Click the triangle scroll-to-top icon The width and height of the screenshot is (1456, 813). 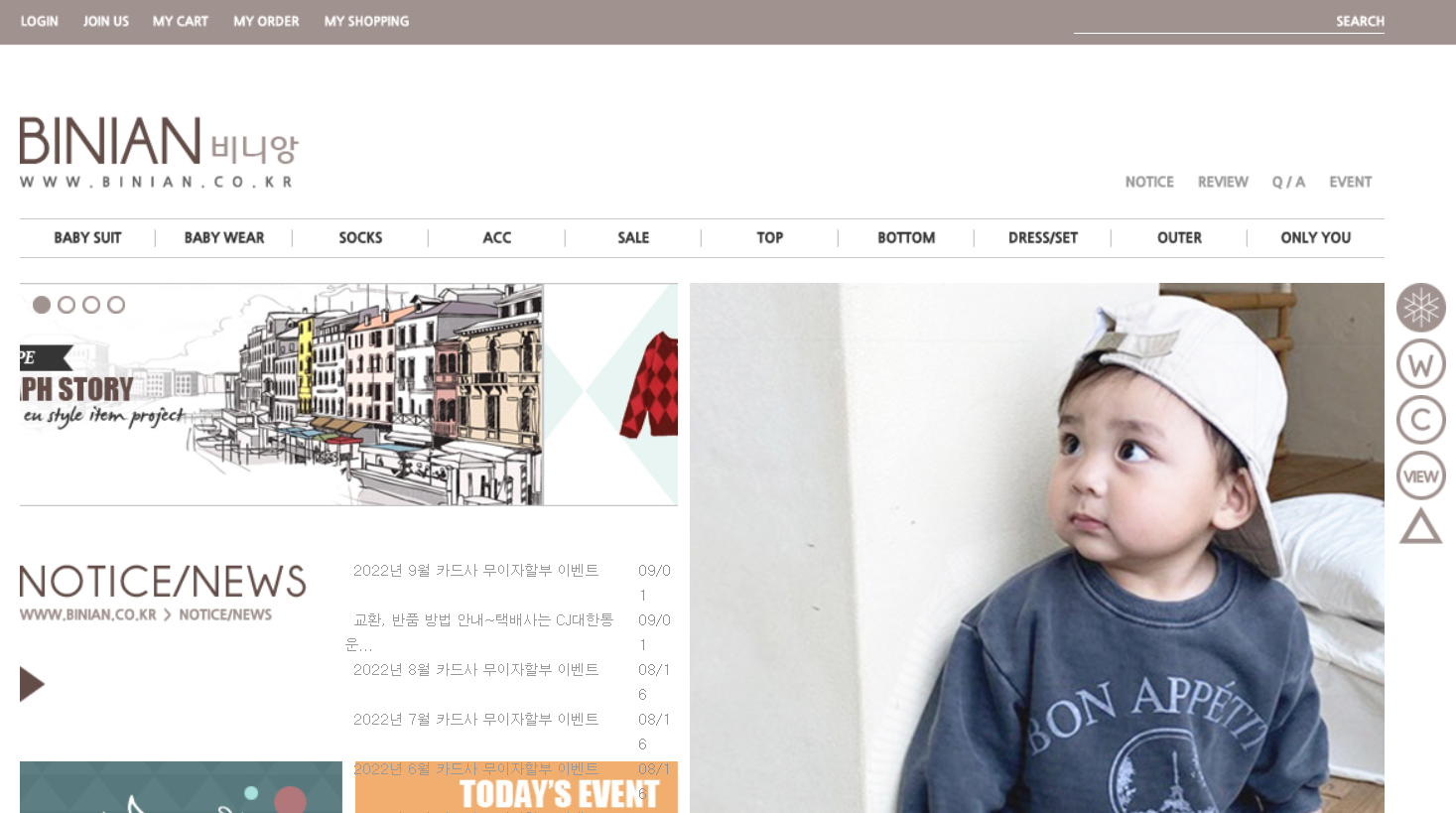point(1420,526)
